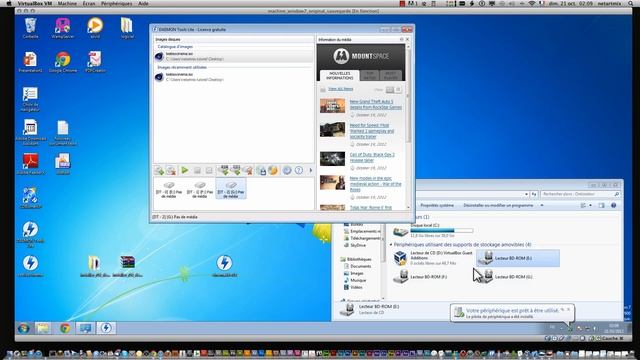
Task: Click the Grand Theft Auto news thumbnail
Action: pyautogui.click(x=332, y=106)
